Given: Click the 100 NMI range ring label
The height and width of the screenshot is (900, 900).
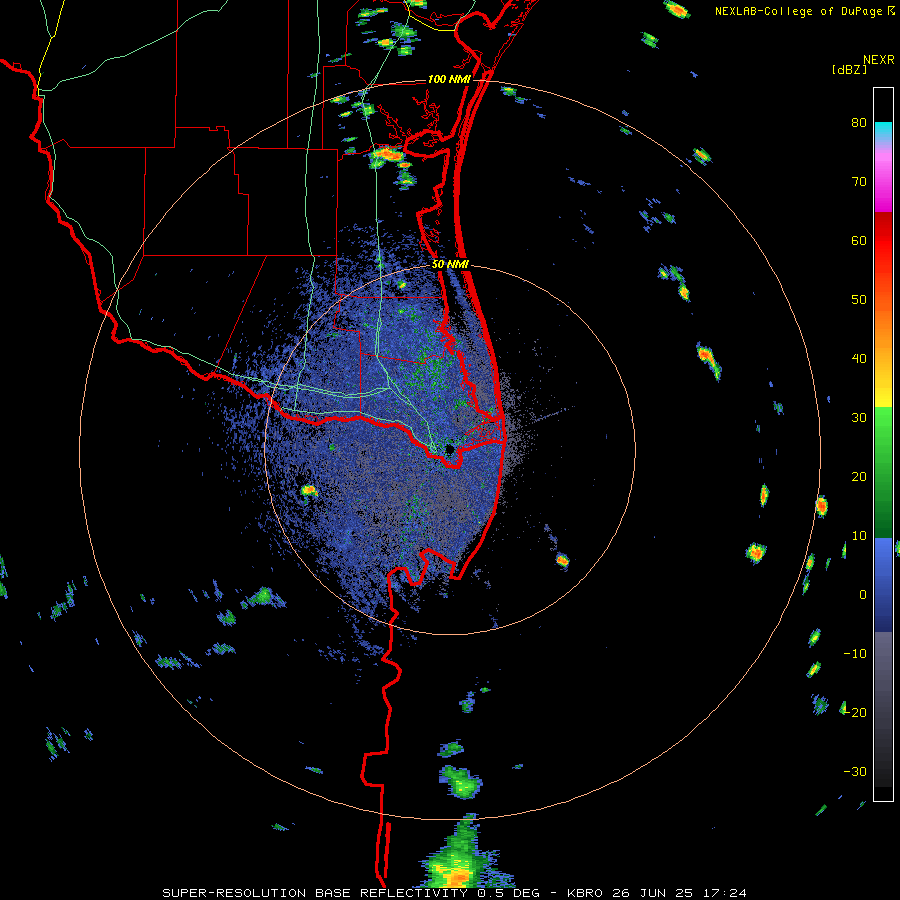Looking at the screenshot, I should pyautogui.click(x=449, y=79).
